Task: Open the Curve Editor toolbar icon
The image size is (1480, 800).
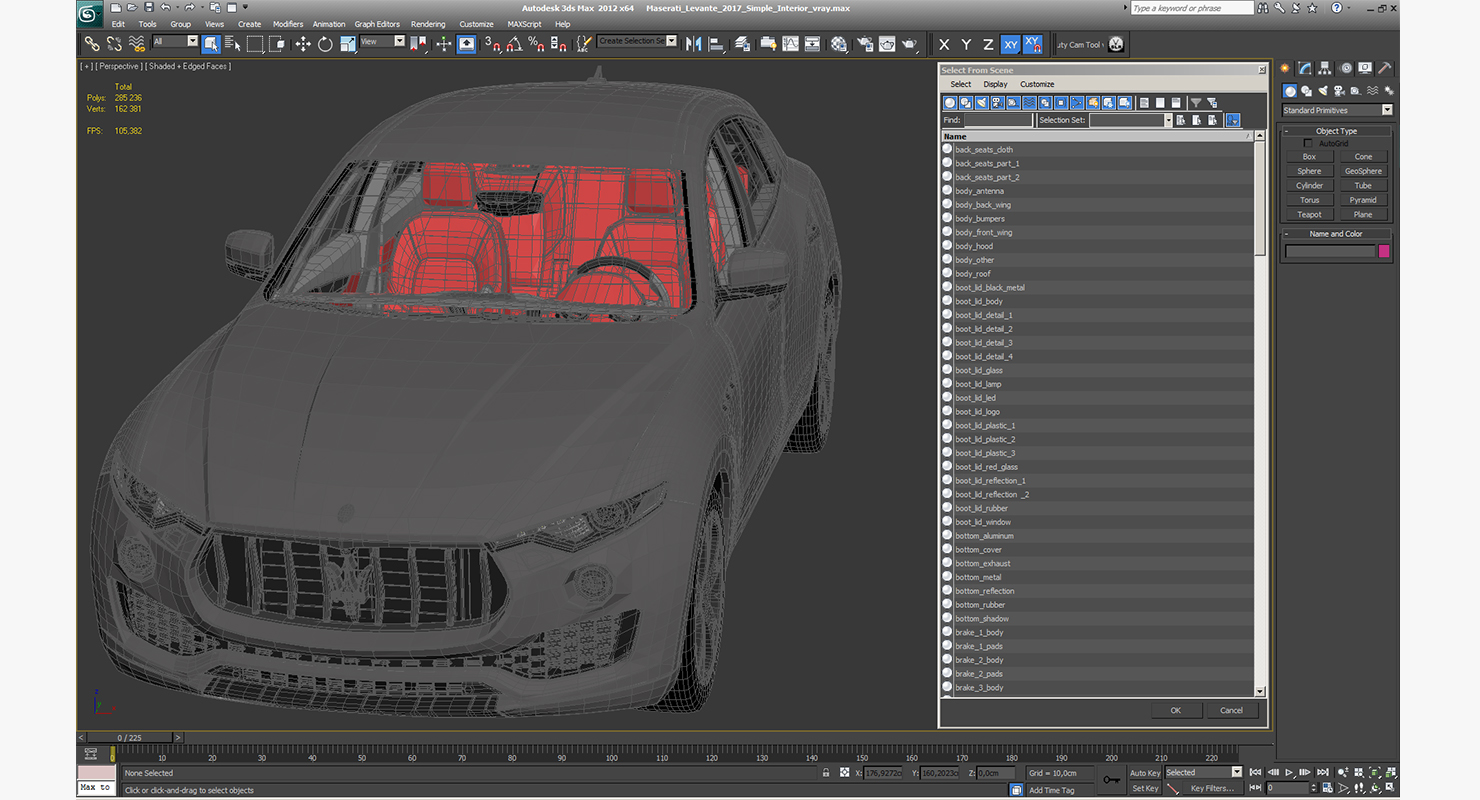Action: 790,44
